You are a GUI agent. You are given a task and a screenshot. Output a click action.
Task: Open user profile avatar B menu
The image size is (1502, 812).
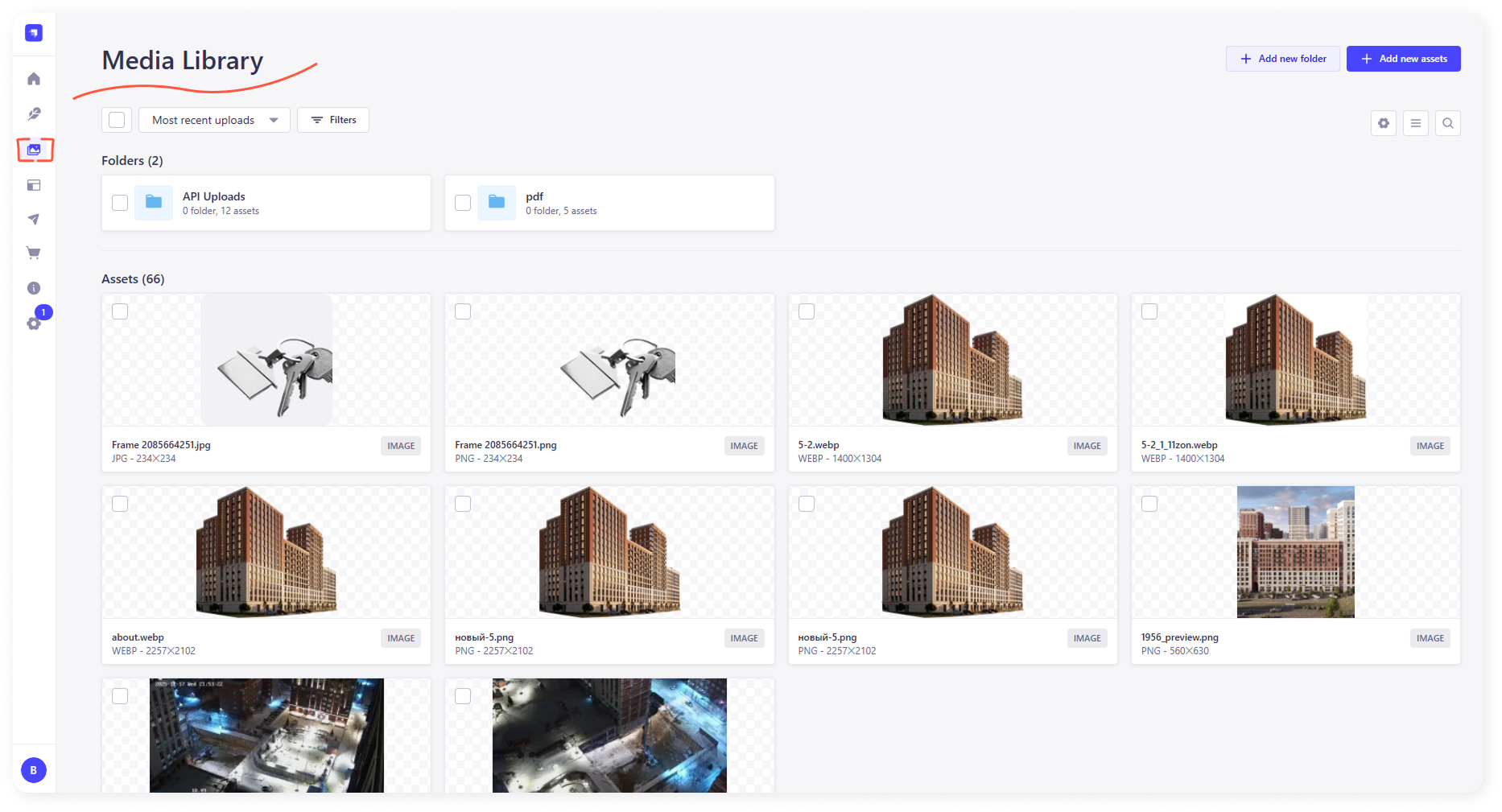(x=34, y=770)
